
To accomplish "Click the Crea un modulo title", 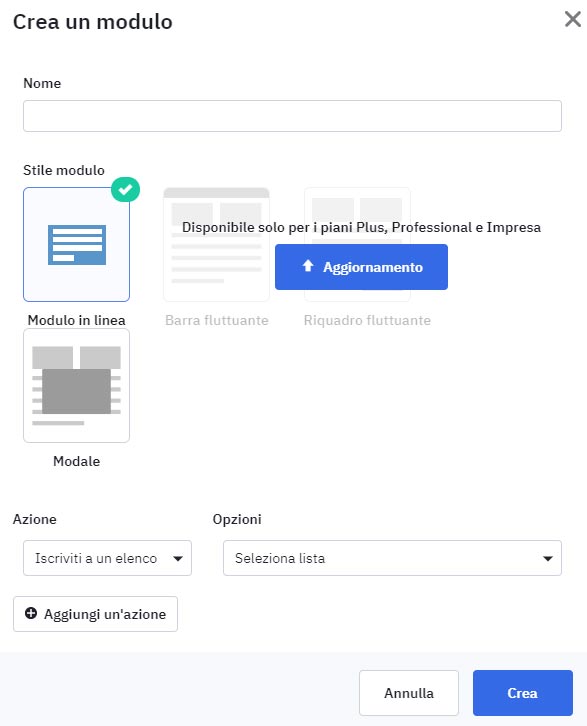I will pos(93,22).
